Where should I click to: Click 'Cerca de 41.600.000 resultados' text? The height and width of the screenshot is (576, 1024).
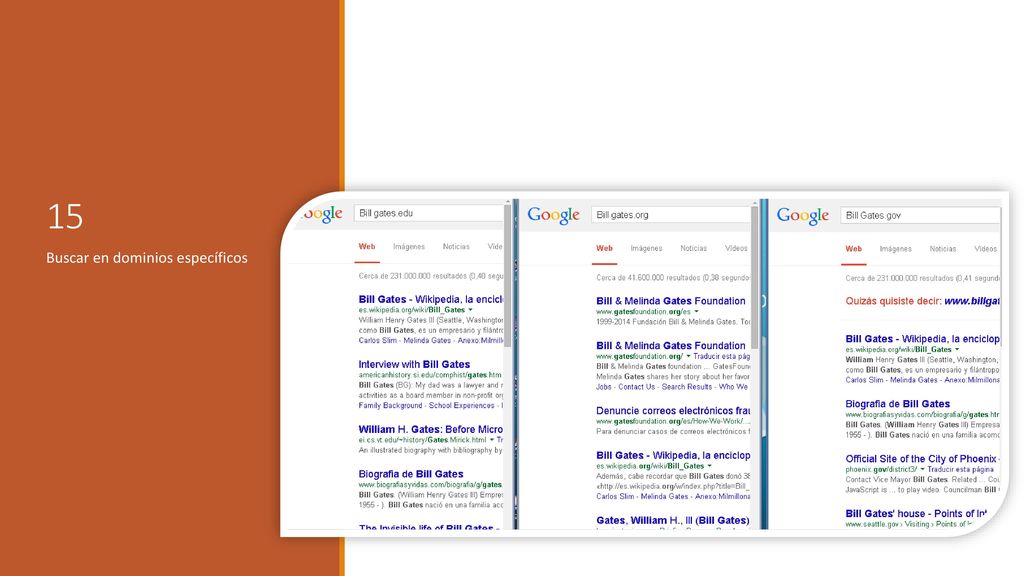tap(648, 278)
